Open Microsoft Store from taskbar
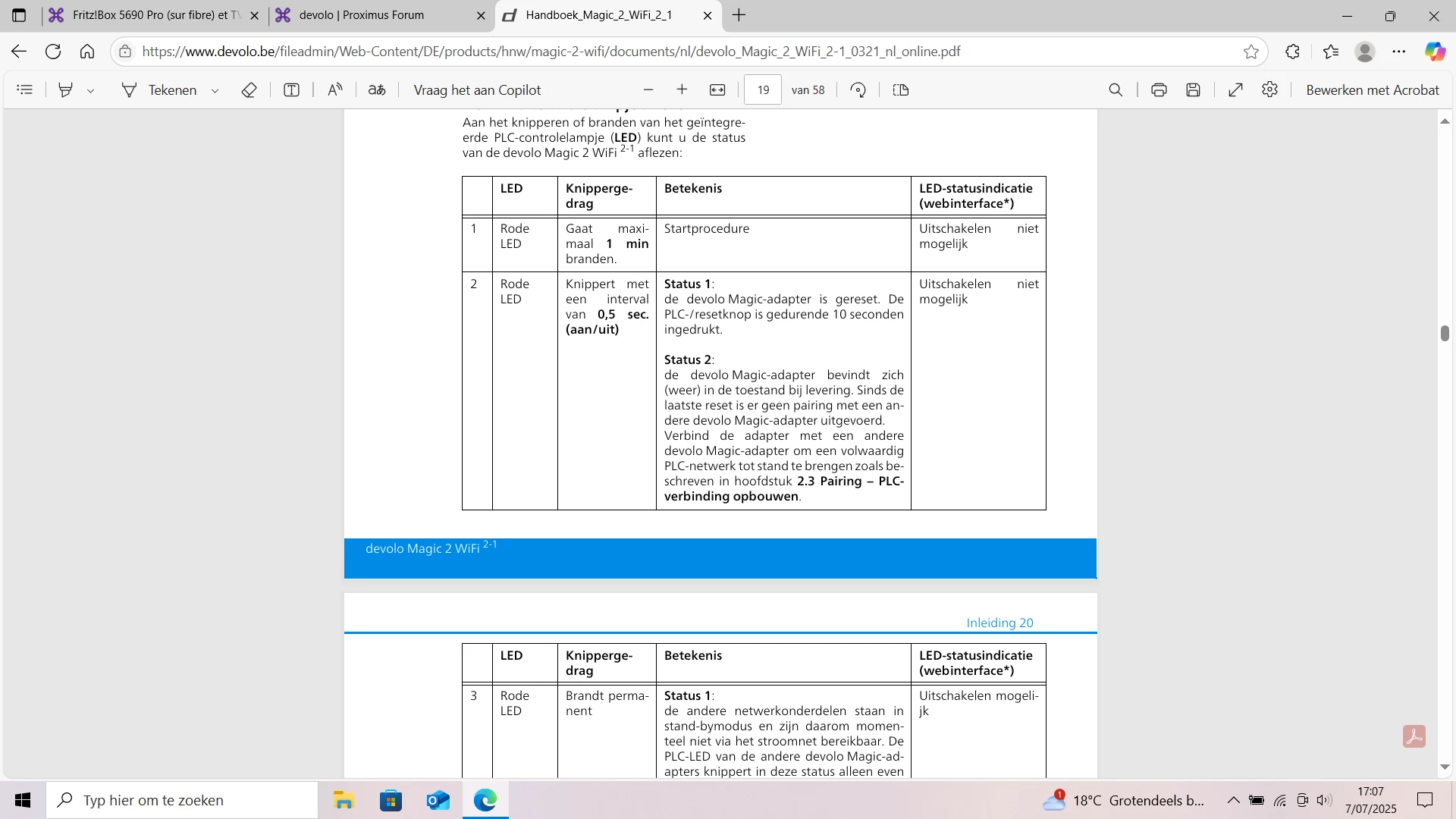The height and width of the screenshot is (819, 1456). coord(391,800)
